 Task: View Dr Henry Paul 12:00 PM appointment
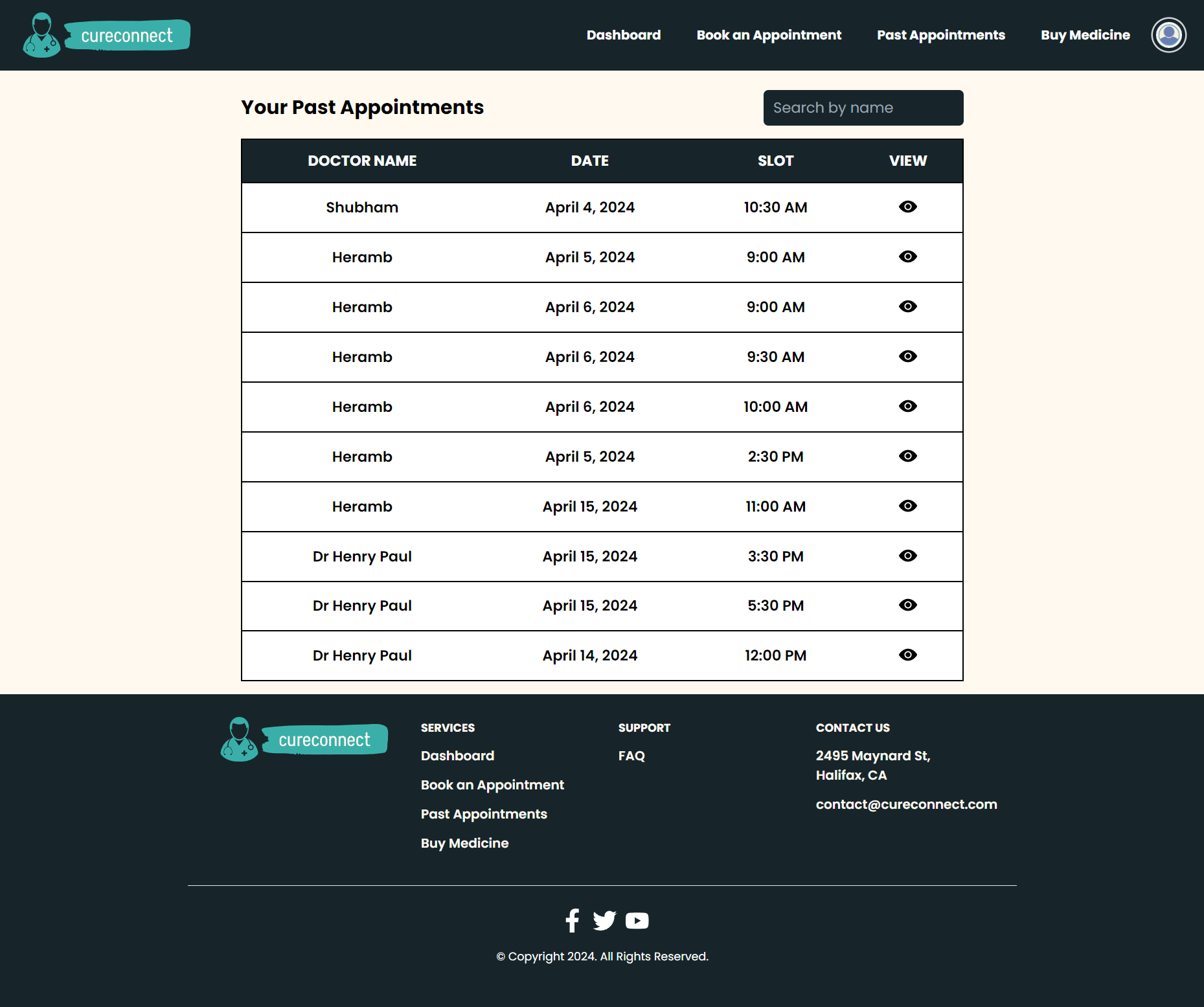pyautogui.click(x=907, y=655)
